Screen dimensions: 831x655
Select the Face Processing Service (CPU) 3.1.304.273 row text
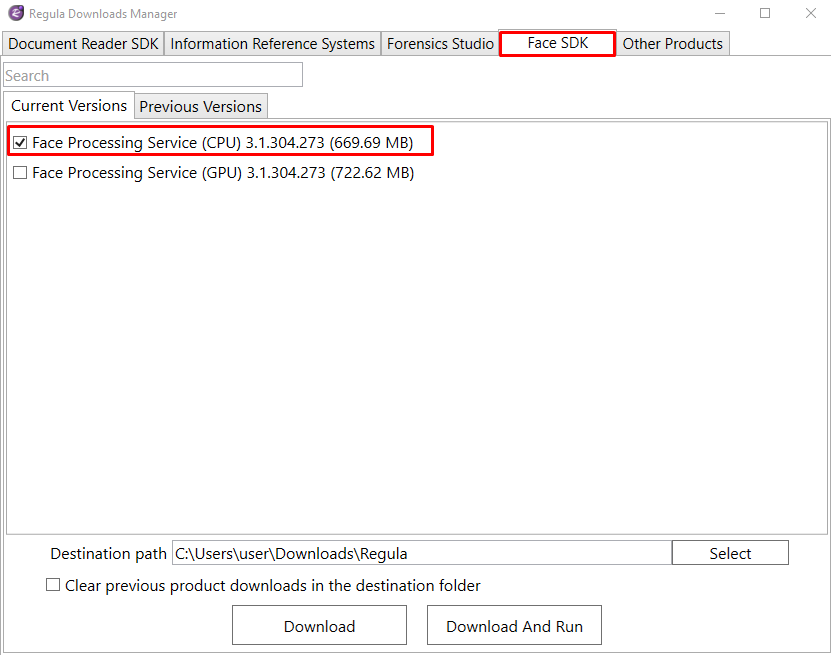223,143
